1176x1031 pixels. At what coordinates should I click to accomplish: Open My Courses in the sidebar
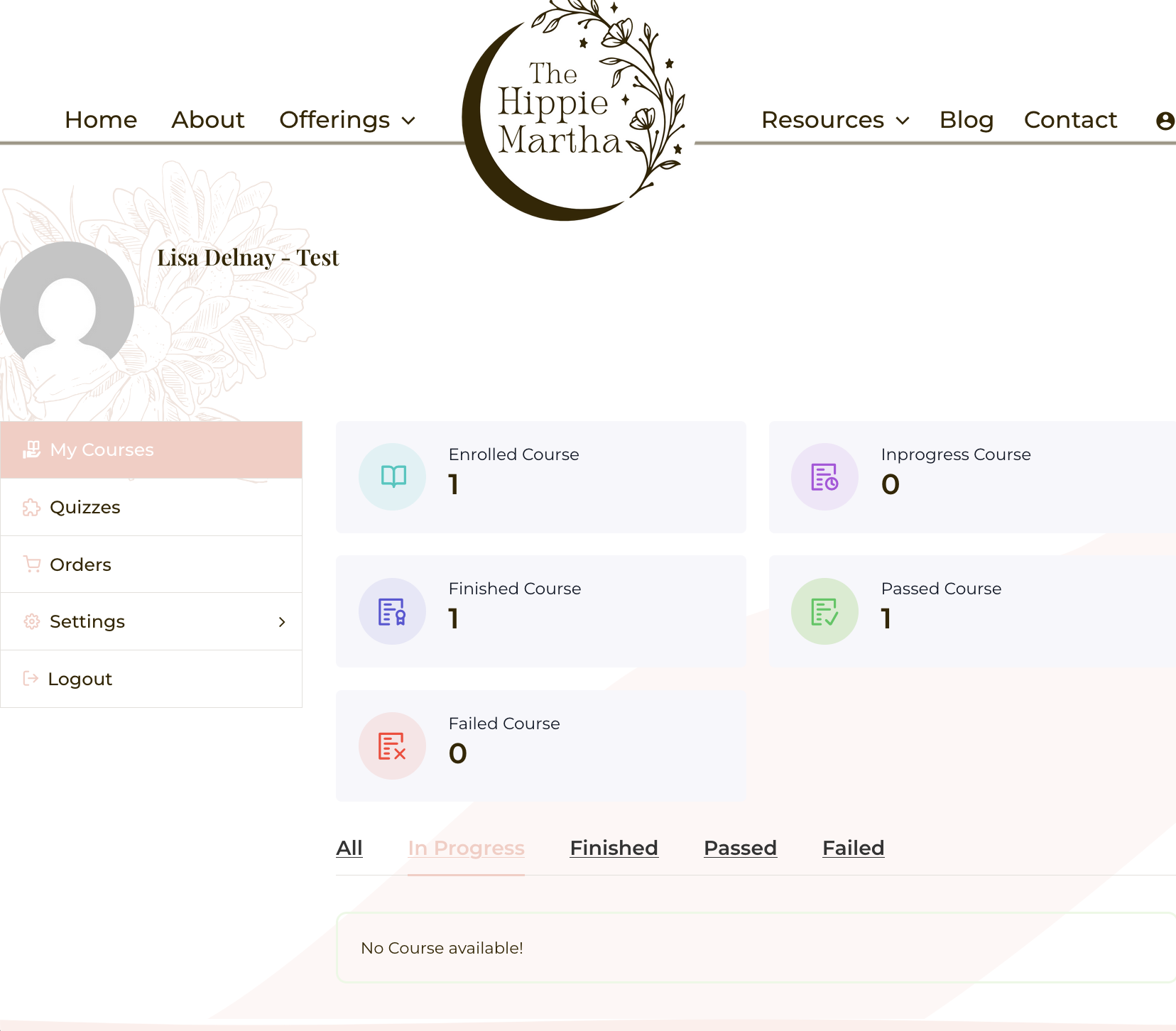[x=102, y=449]
